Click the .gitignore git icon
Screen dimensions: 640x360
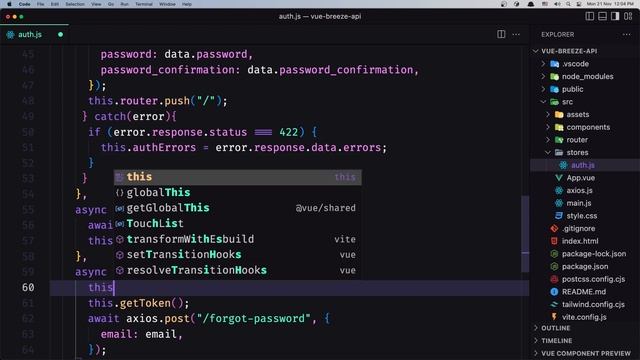click(x=554, y=228)
